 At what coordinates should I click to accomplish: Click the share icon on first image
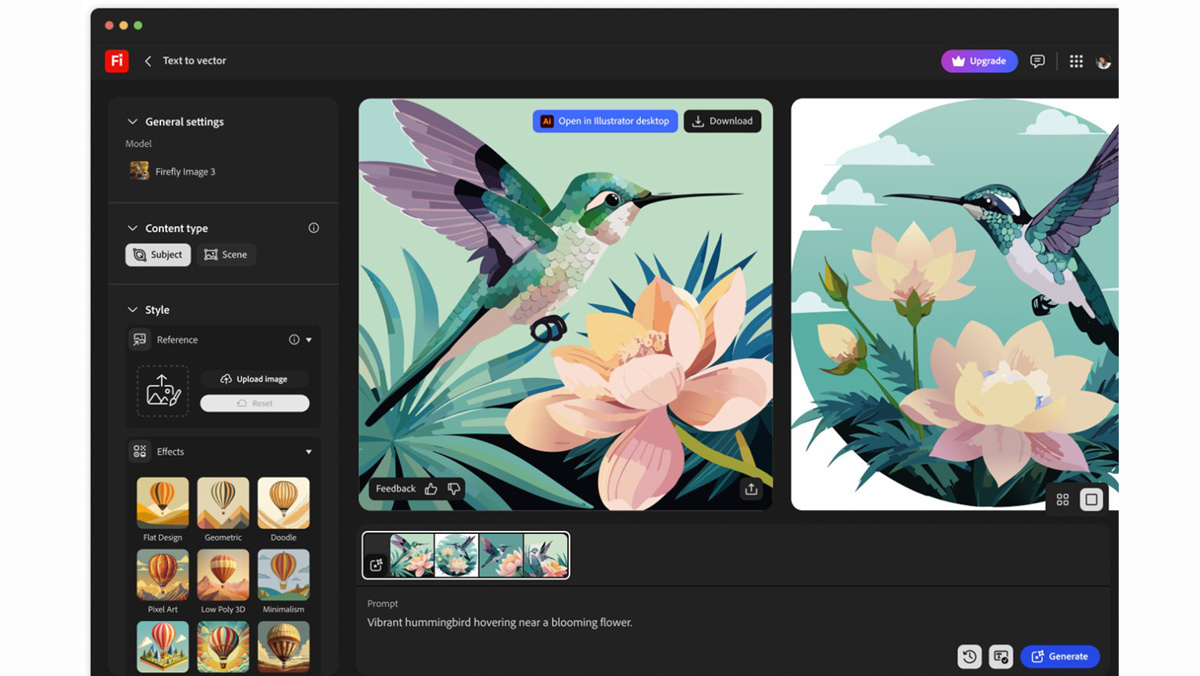pyautogui.click(x=751, y=489)
